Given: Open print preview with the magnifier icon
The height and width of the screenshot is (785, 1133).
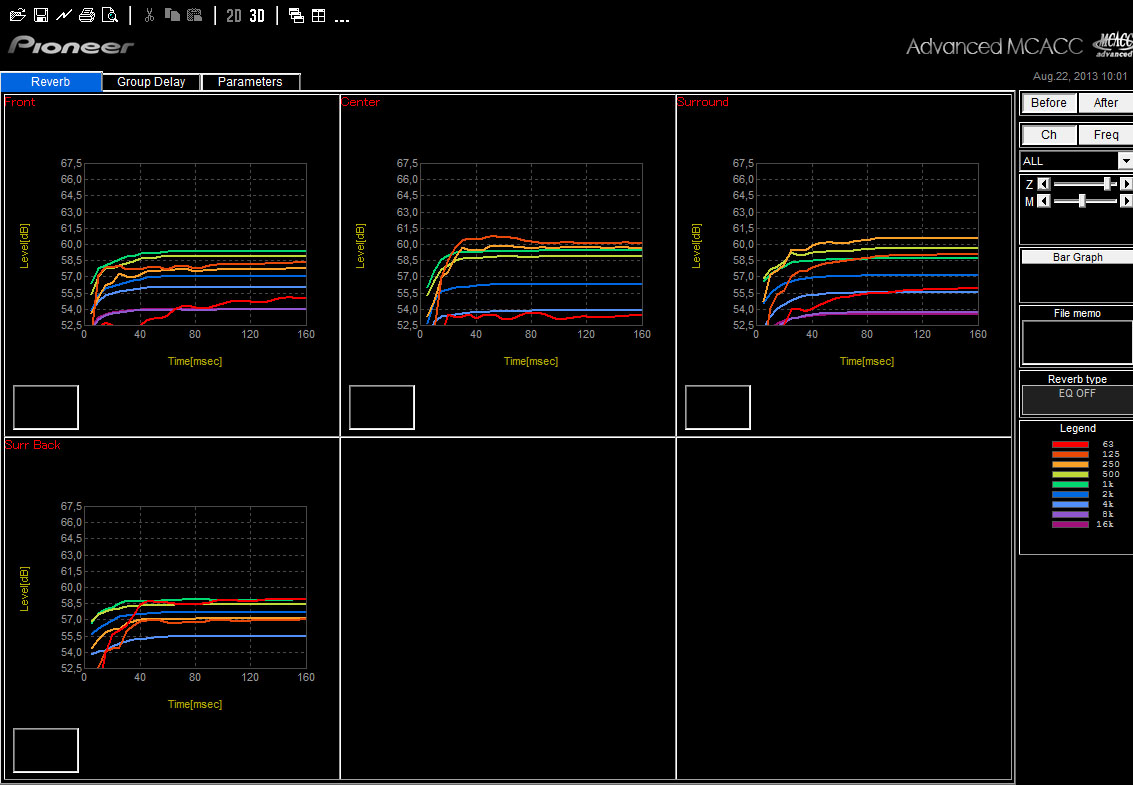Looking at the screenshot, I should coord(110,15).
